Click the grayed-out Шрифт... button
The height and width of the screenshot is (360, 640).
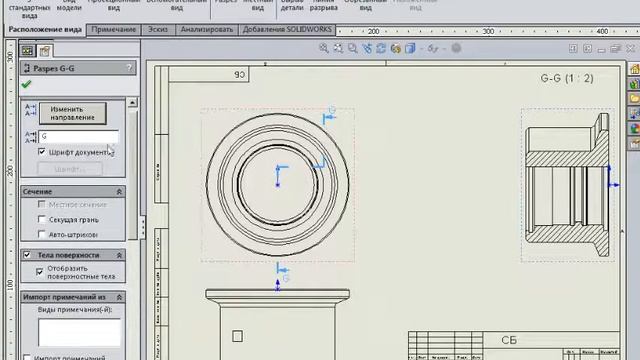coord(70,169)
